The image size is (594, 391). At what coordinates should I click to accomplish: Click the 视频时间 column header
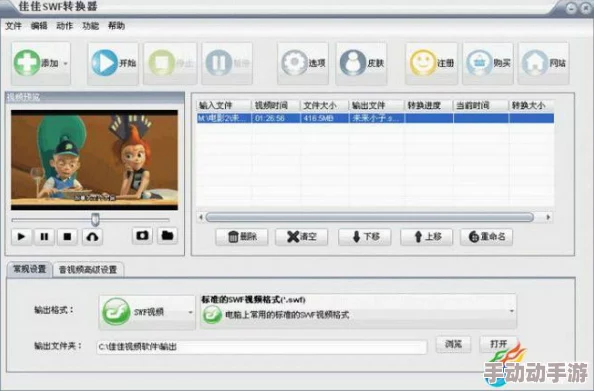click(276, 105)
